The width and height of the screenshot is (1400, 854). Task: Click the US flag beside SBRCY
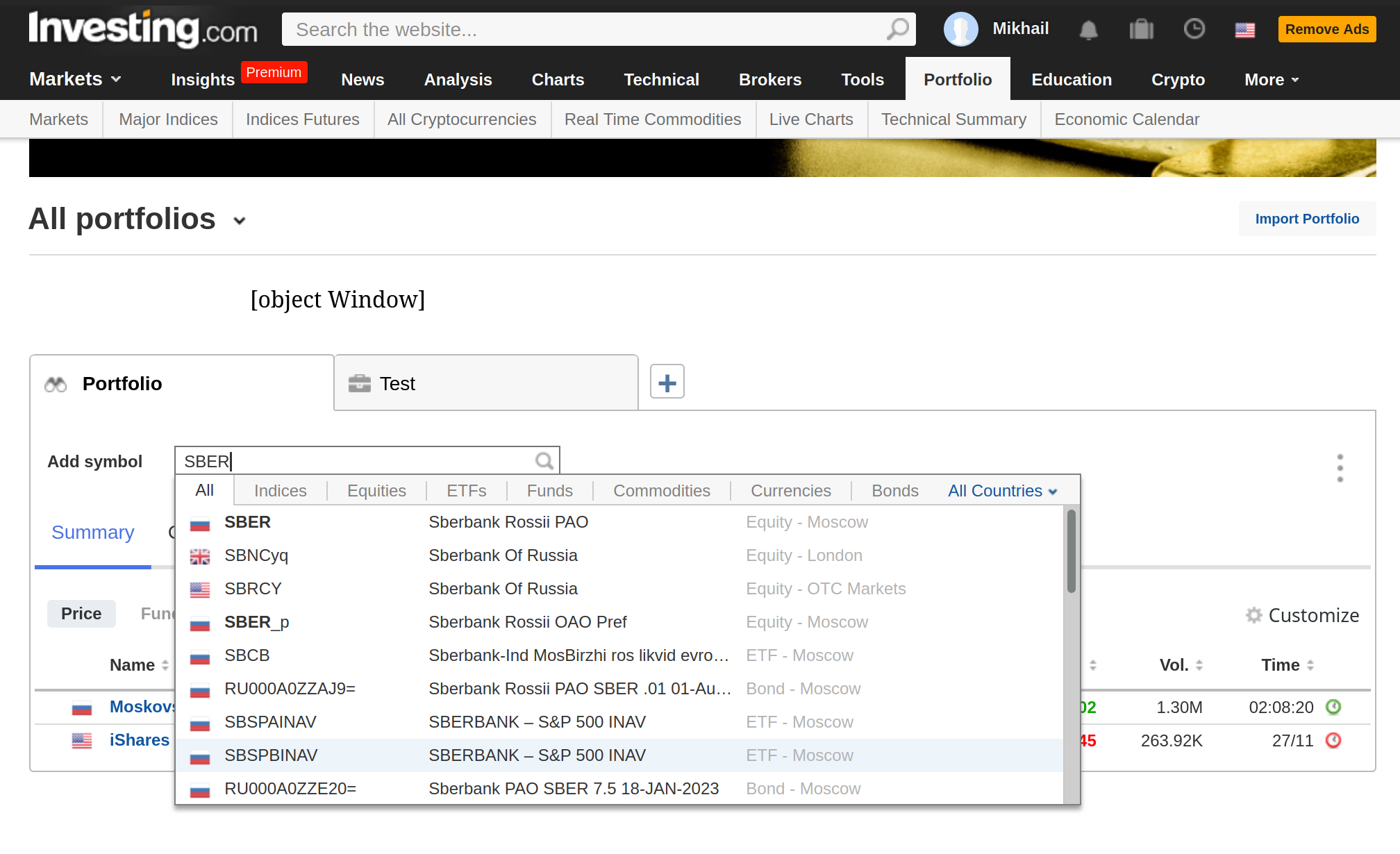pyautogui.click(x=200, y=589)
